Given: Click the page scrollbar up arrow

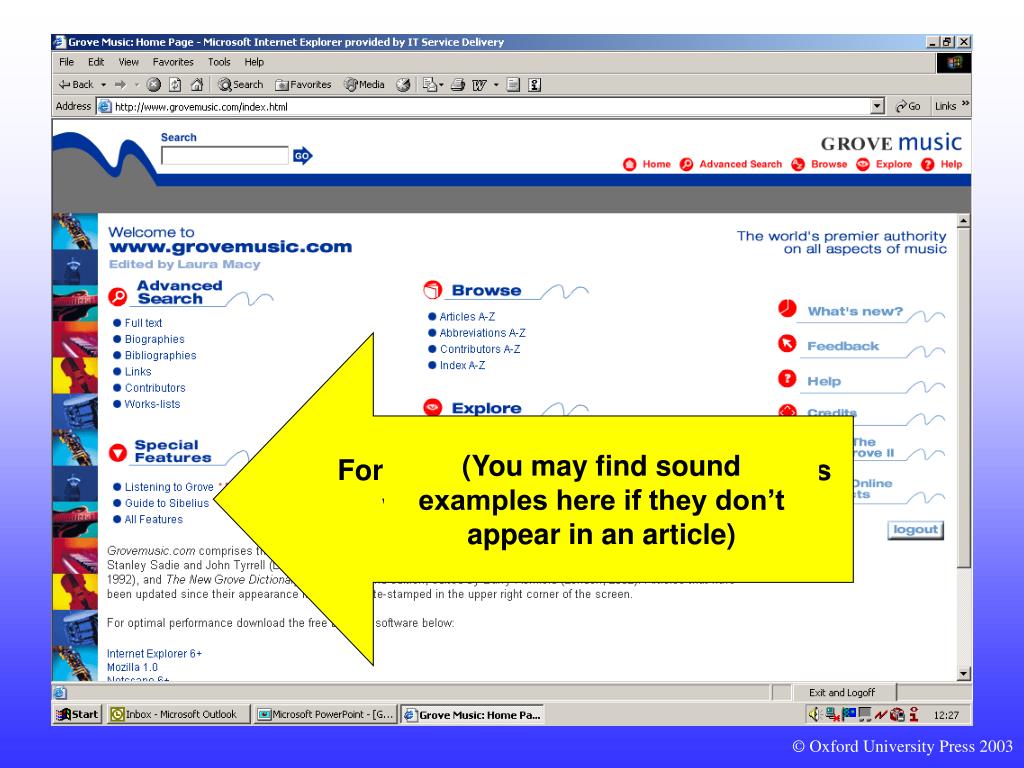Looking at the screenshot, I should click(x=964, y=221).
